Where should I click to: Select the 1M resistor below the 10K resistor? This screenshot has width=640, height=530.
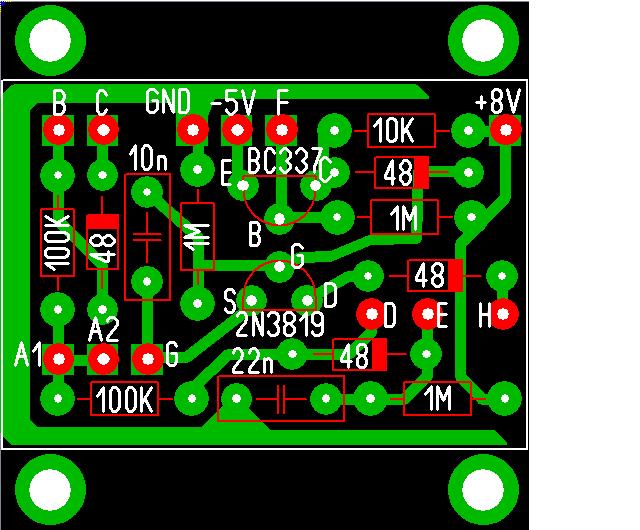(404, 217)
